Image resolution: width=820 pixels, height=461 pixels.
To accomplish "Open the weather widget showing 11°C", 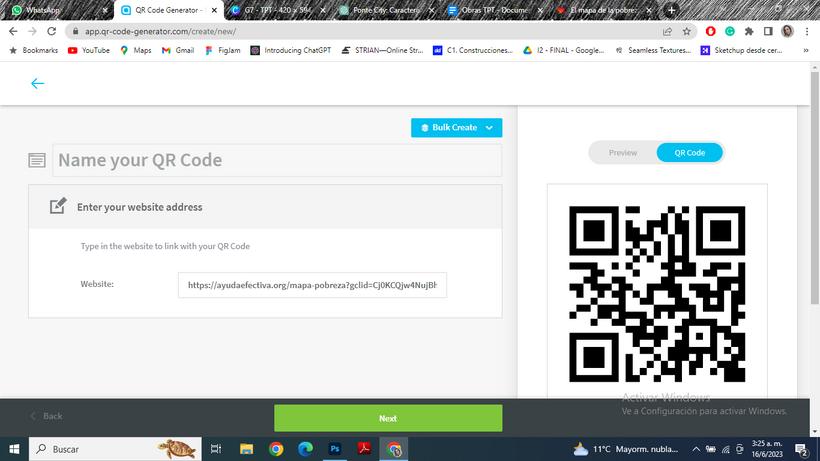I will (625, 449).
